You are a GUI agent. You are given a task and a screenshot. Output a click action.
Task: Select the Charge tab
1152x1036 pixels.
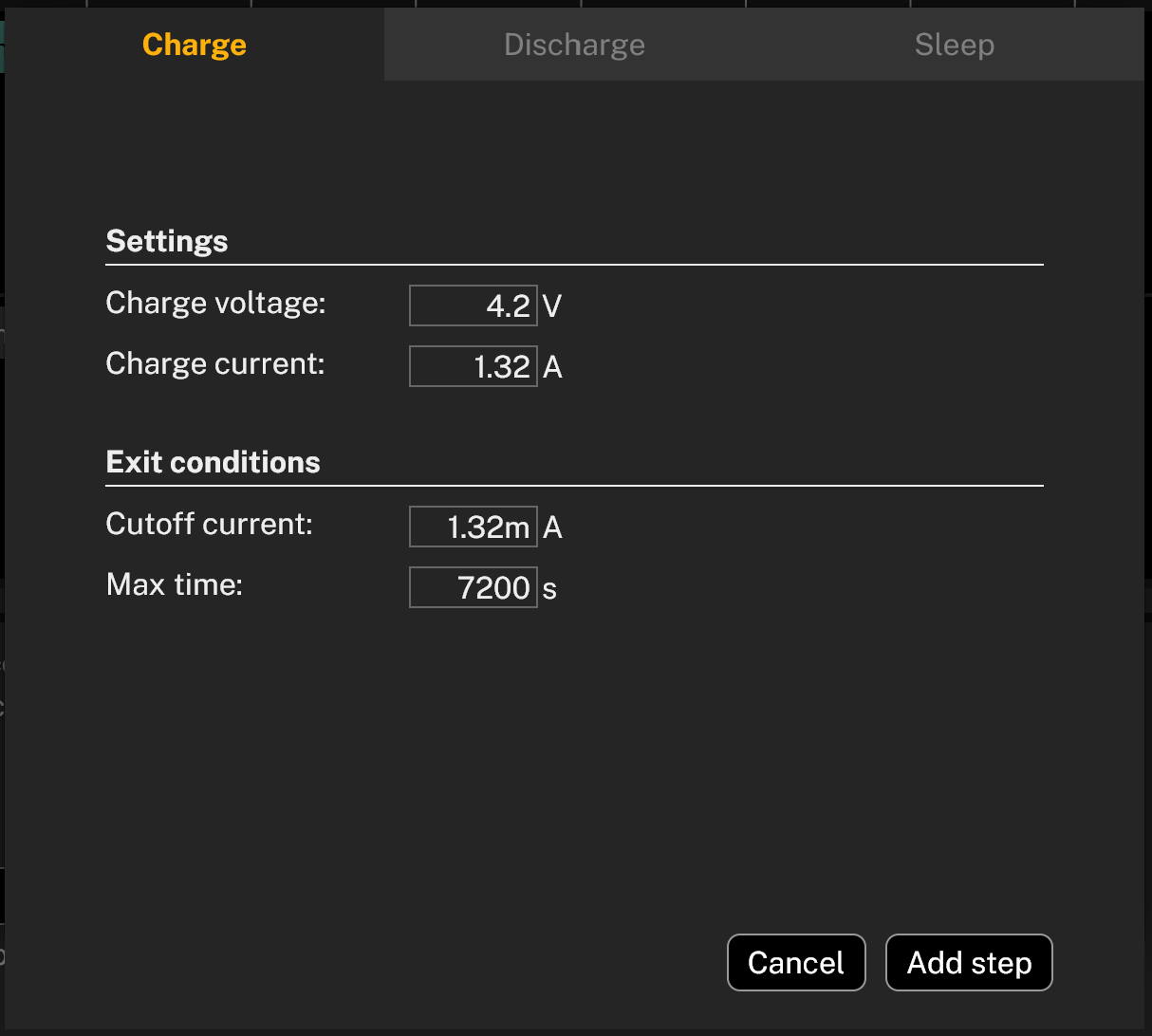[194, 44]
